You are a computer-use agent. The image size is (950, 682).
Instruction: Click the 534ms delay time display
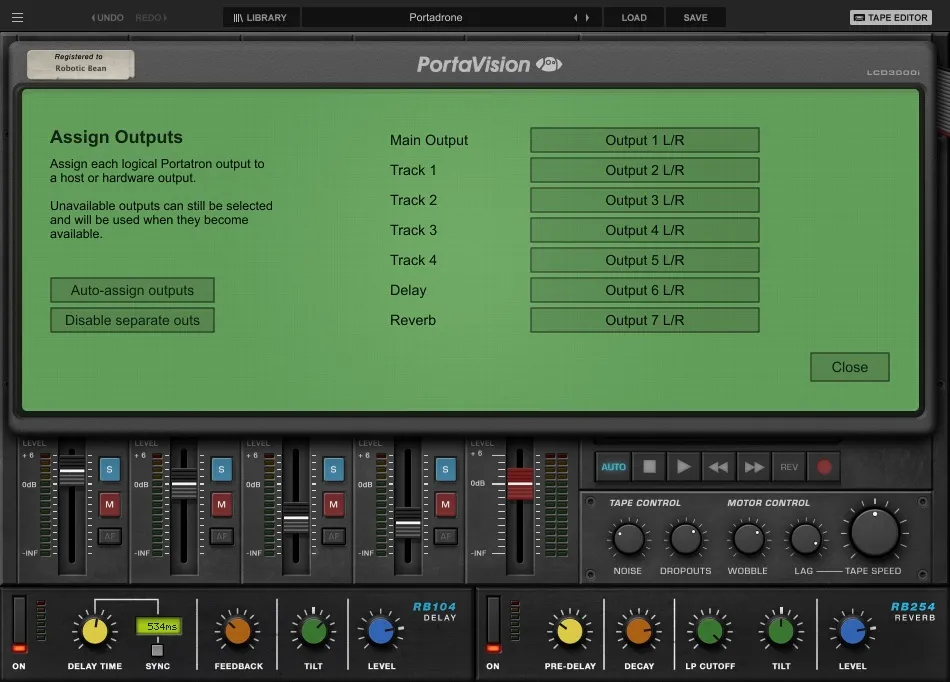click(158, 626)
